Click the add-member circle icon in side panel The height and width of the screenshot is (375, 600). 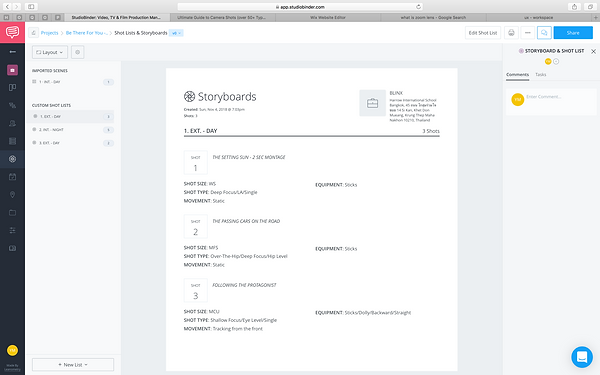[x=556, y=61]
